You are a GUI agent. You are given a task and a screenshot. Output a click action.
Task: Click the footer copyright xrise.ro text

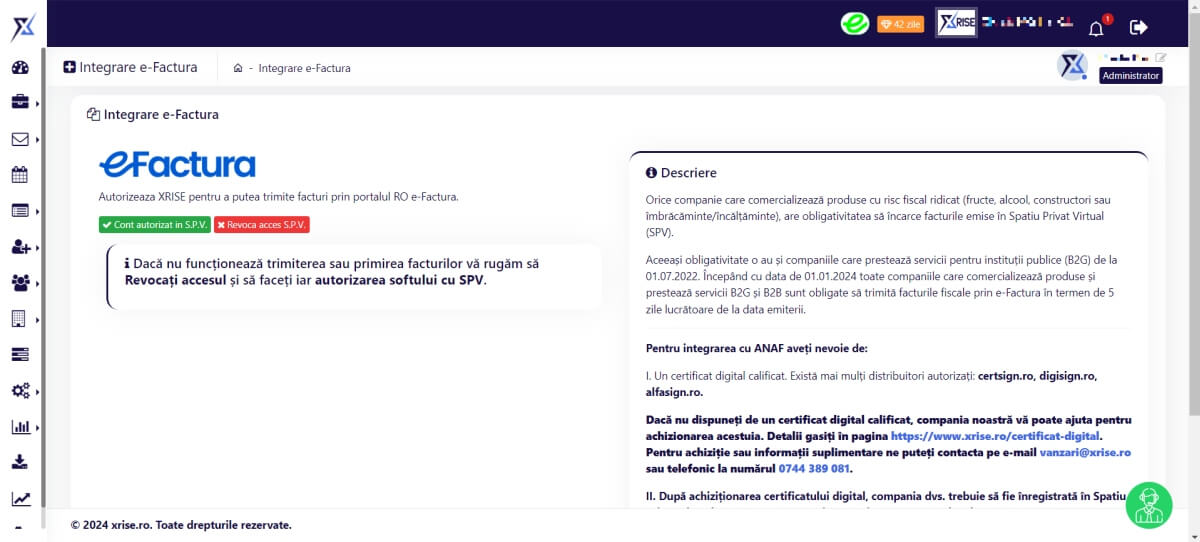coord(181,525)
